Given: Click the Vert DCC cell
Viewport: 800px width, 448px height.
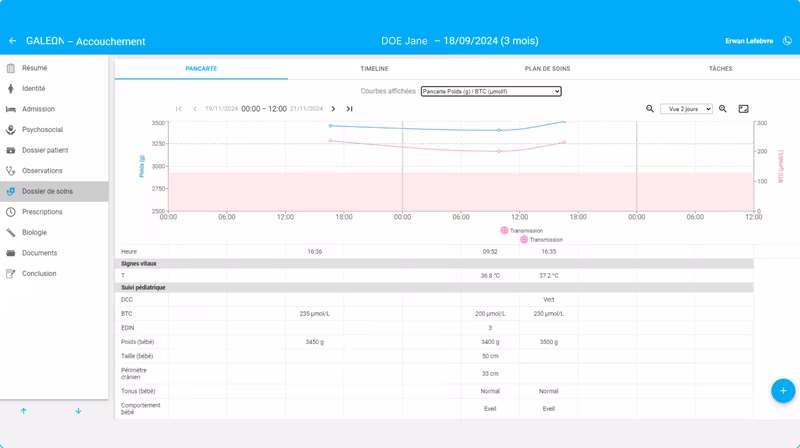Looking at the screenshot, I should coord(548,300).
